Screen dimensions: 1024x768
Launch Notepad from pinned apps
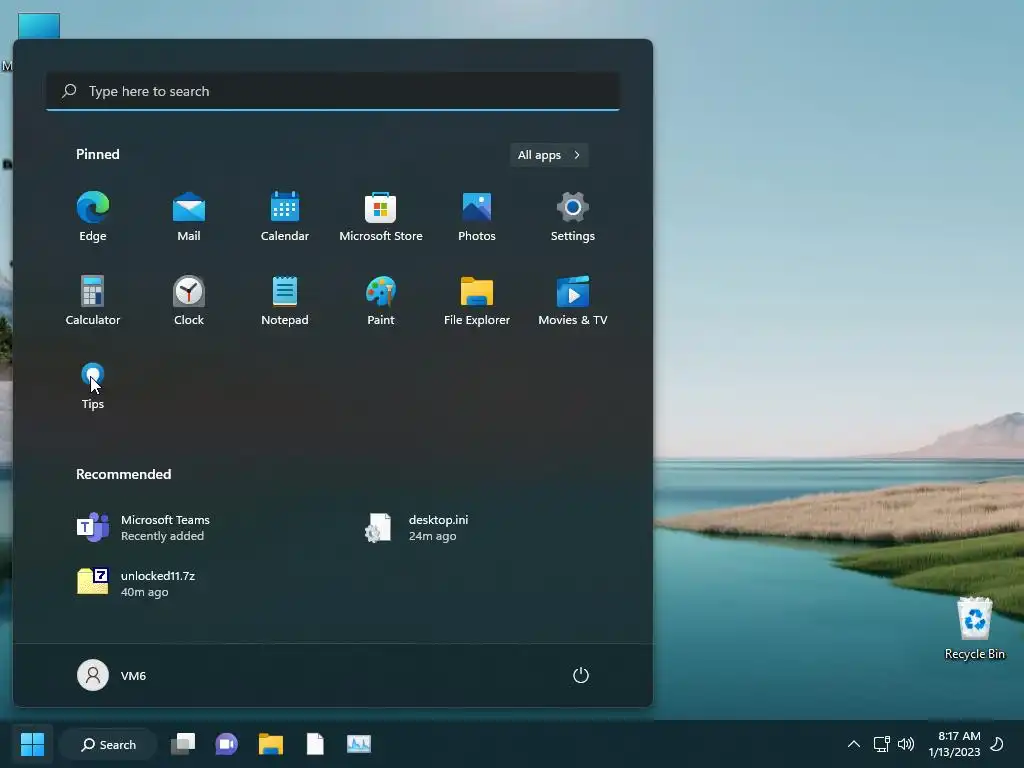coord(285,300)
